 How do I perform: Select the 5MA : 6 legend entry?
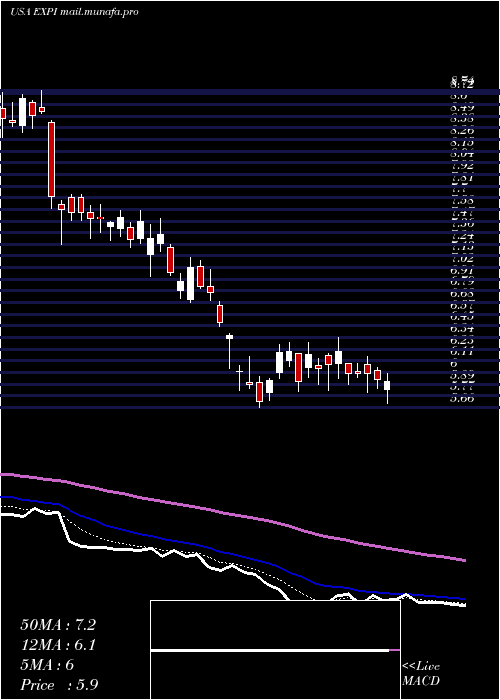point(47,665)
